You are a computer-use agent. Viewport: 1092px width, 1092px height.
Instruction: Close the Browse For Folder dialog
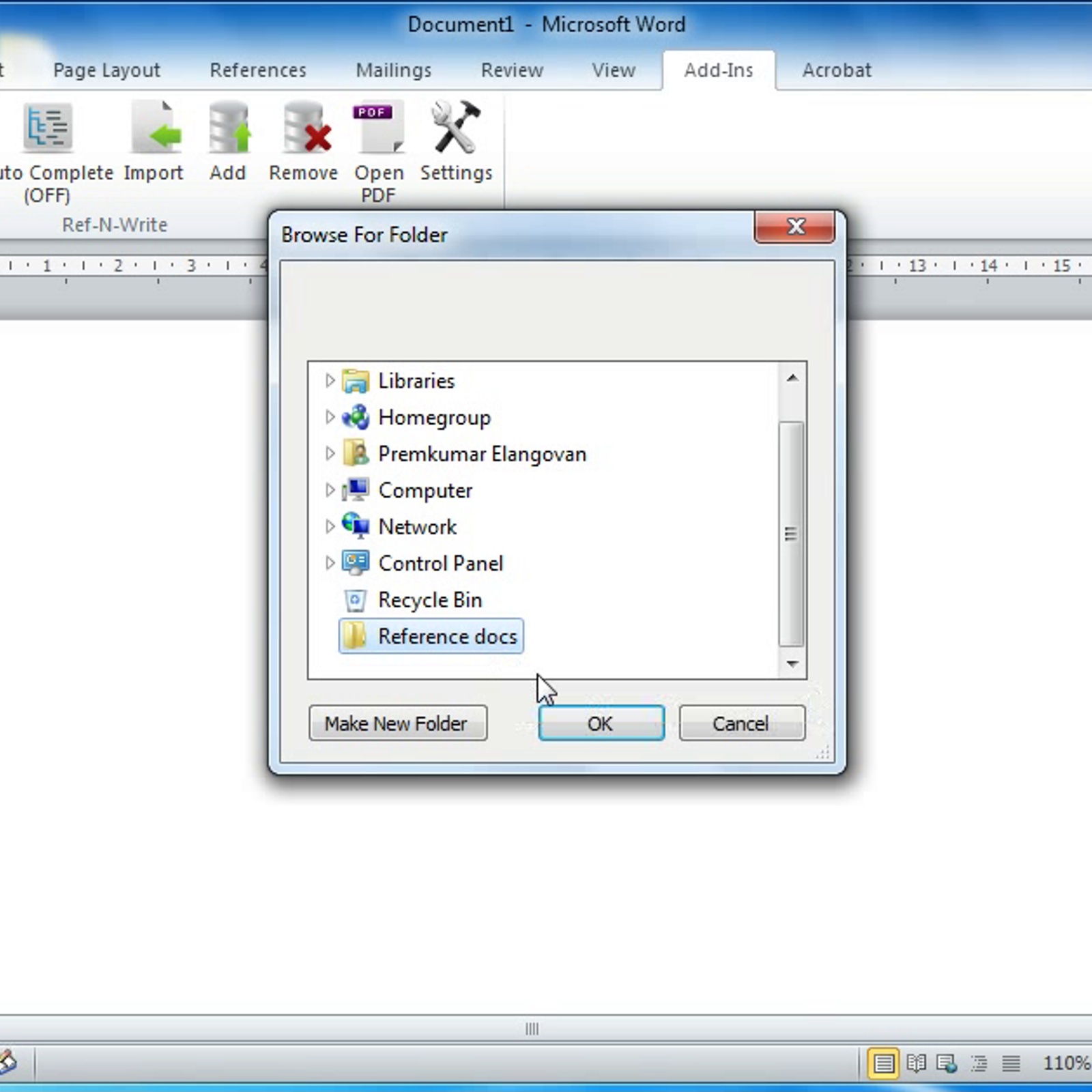click(x=794, y=227)
